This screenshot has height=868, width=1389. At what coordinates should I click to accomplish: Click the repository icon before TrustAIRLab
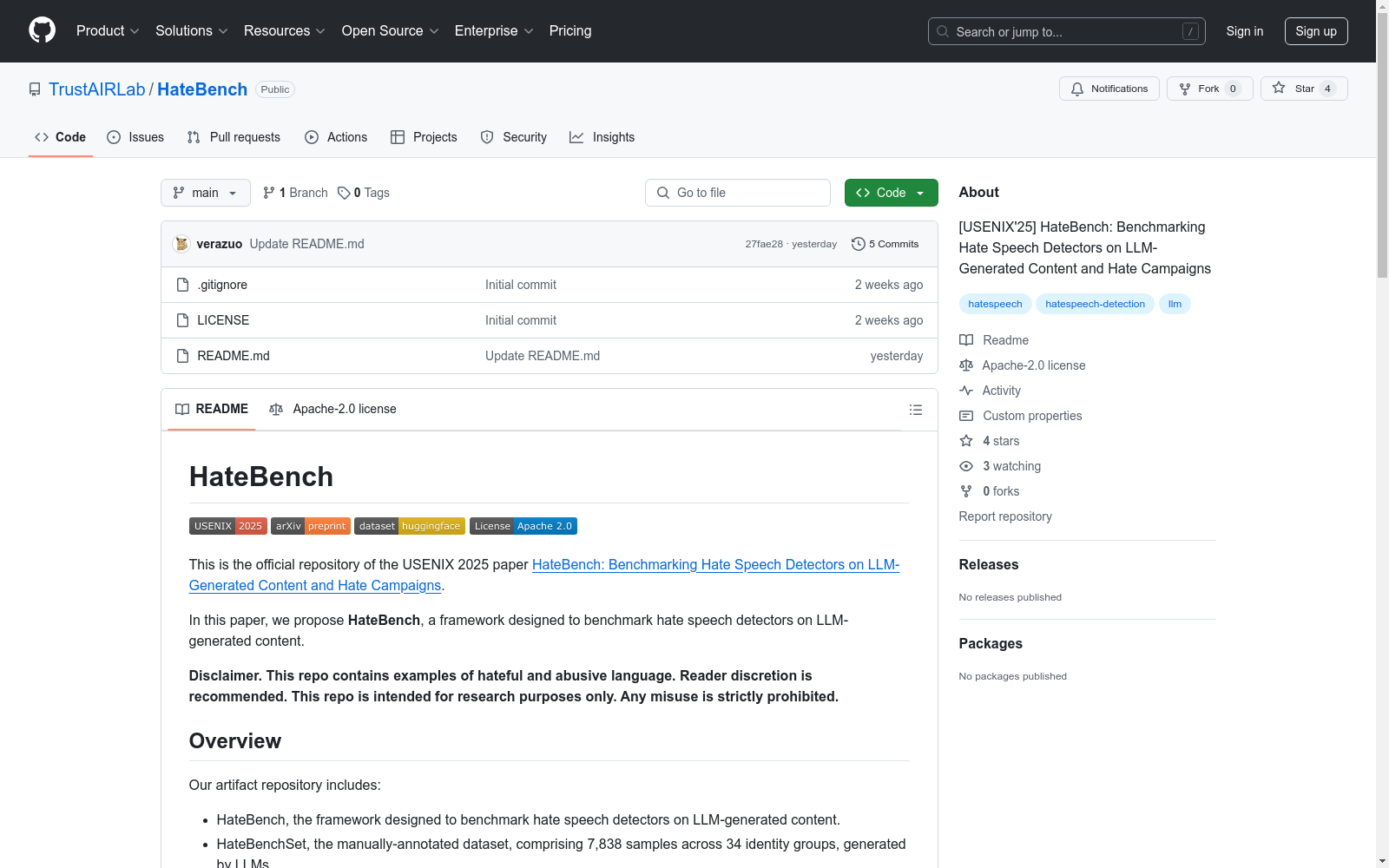pyautogui.click(x=35, y=89)
